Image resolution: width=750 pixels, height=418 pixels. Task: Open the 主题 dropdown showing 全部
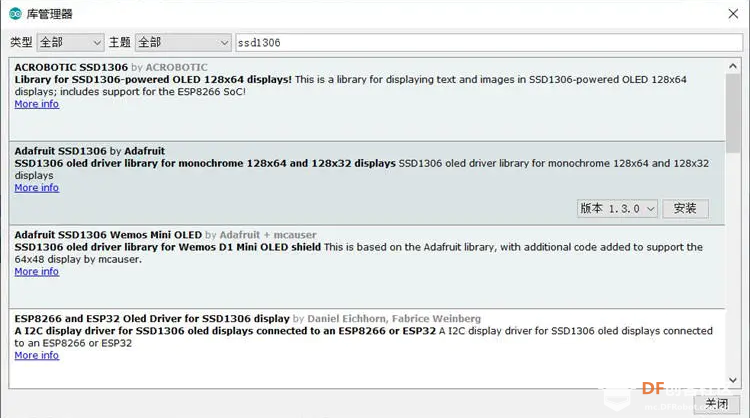(183, 43)
